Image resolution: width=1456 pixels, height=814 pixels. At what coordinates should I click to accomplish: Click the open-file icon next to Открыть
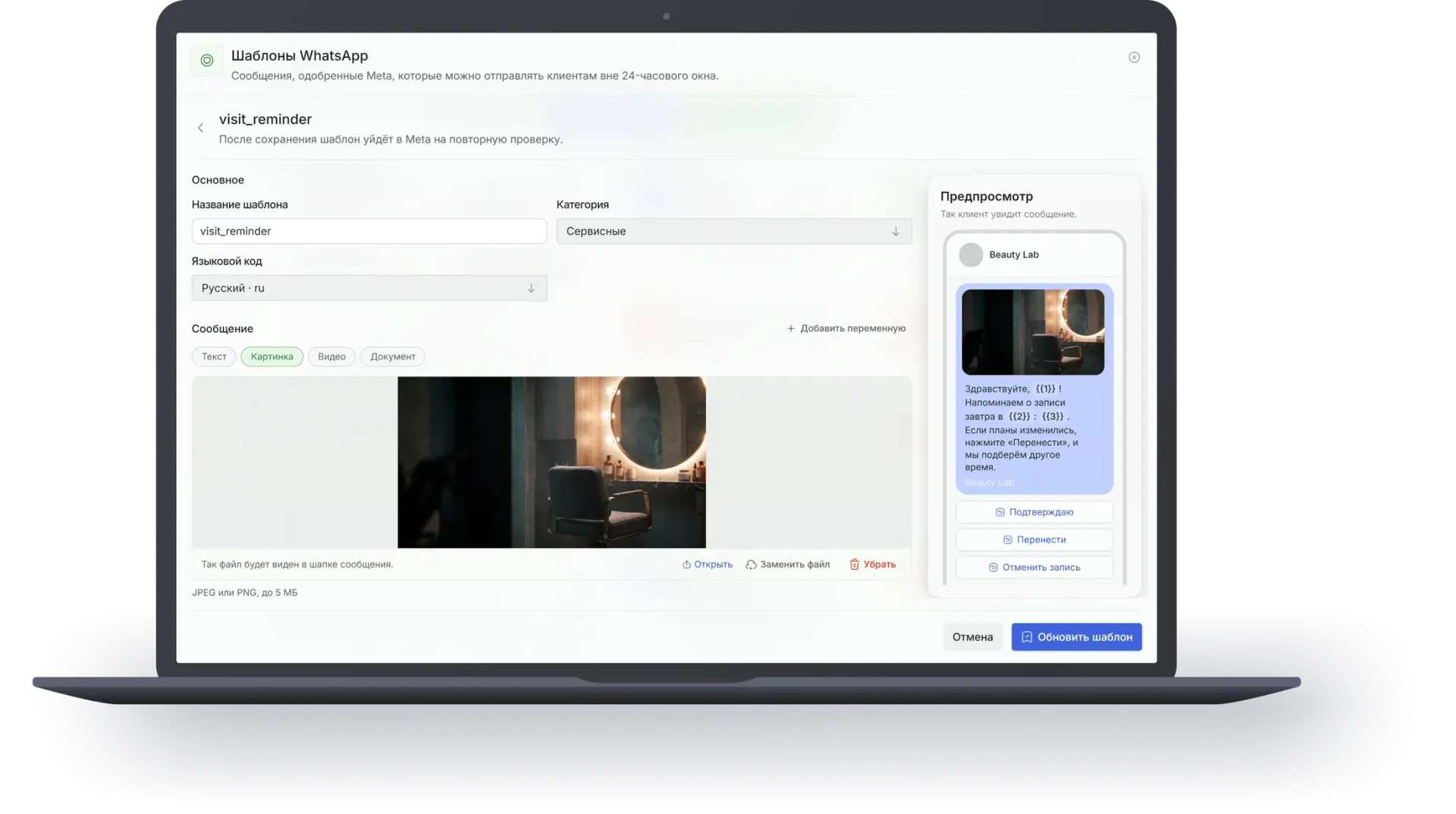(686, 565)
